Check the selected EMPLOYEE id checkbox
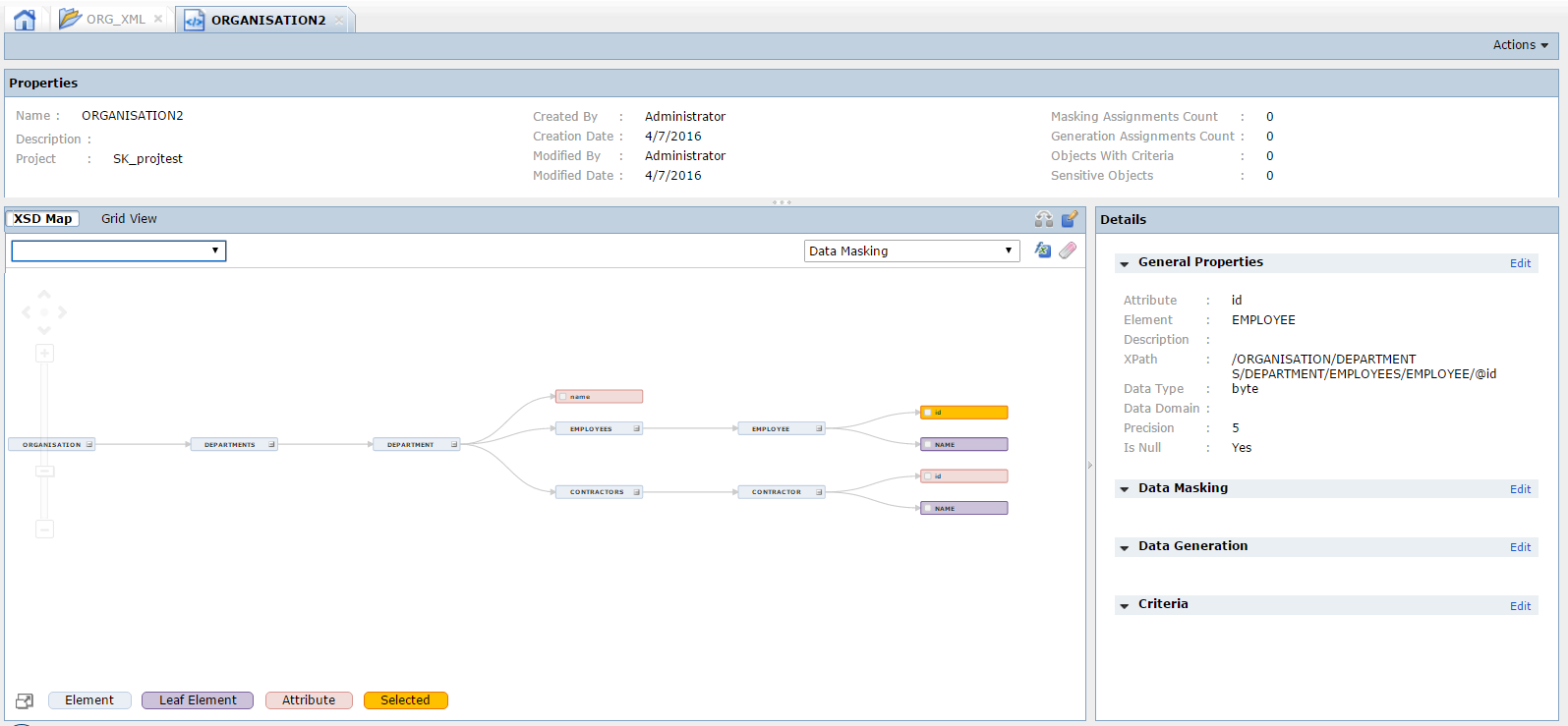The image size is (1568, 726). pos(928,413)
